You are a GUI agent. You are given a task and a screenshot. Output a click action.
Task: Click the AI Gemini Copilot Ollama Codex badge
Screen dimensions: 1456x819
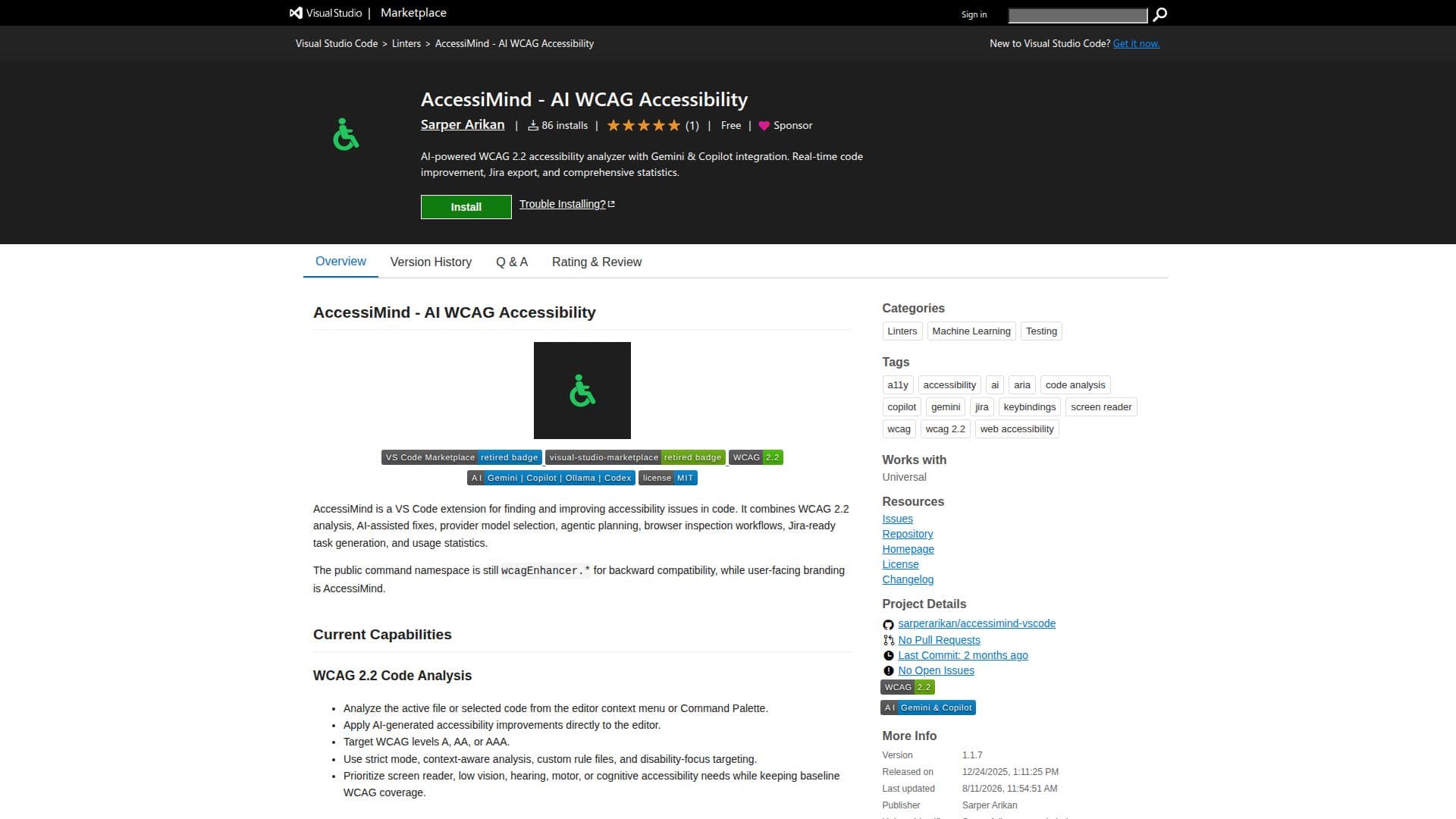point(551,478)
